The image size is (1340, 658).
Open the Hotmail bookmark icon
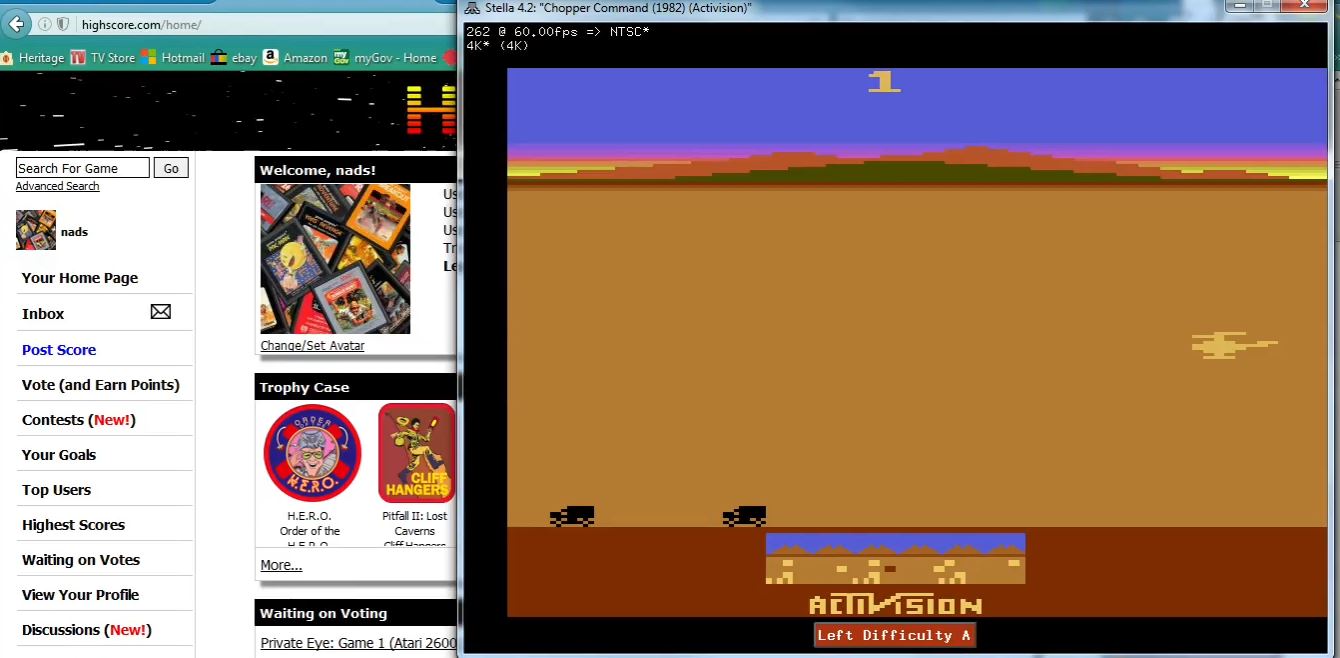(x=149, y=57)
